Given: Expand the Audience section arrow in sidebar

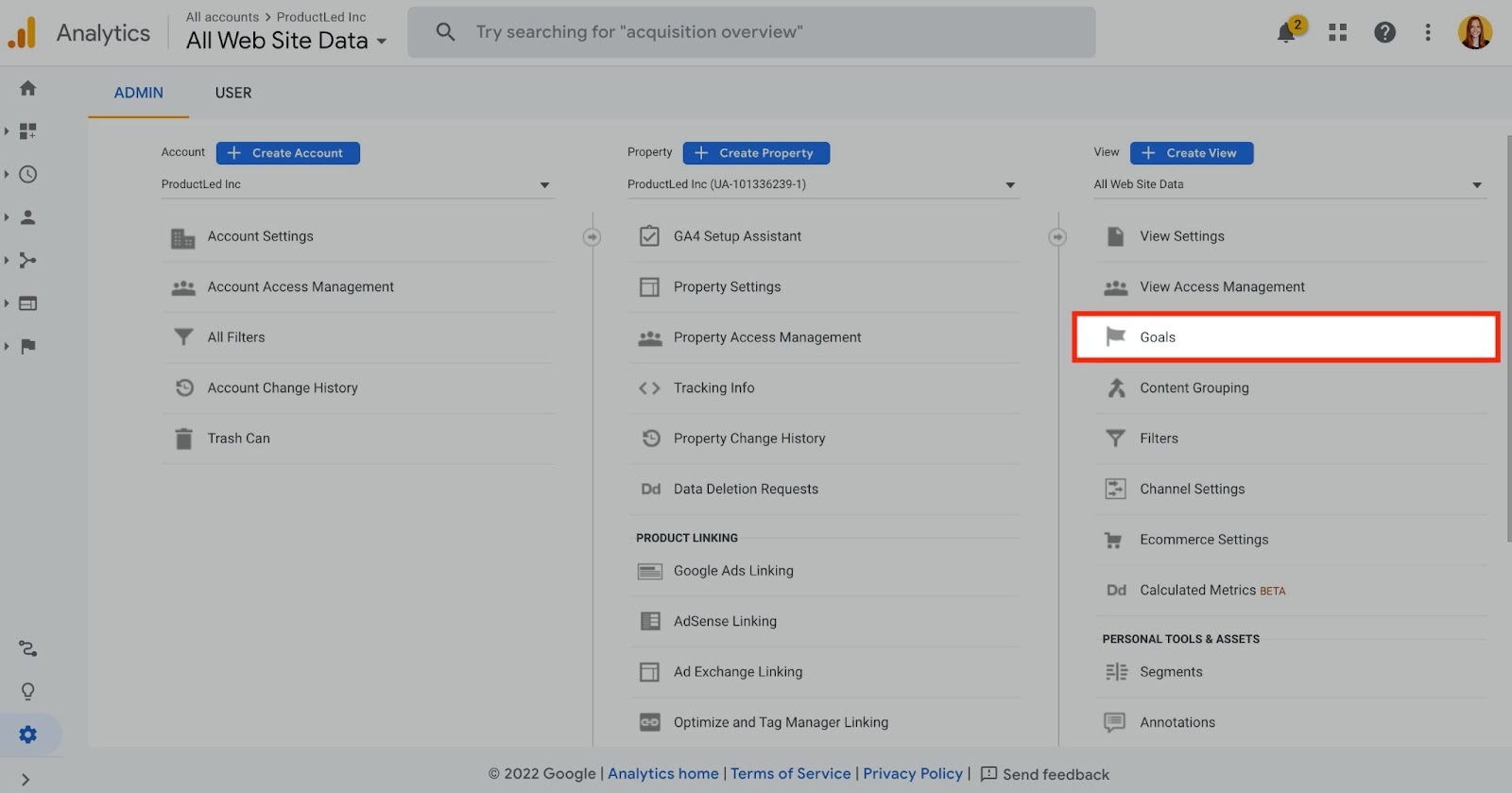Looking at the screenshot, I should tap(7, 217).
